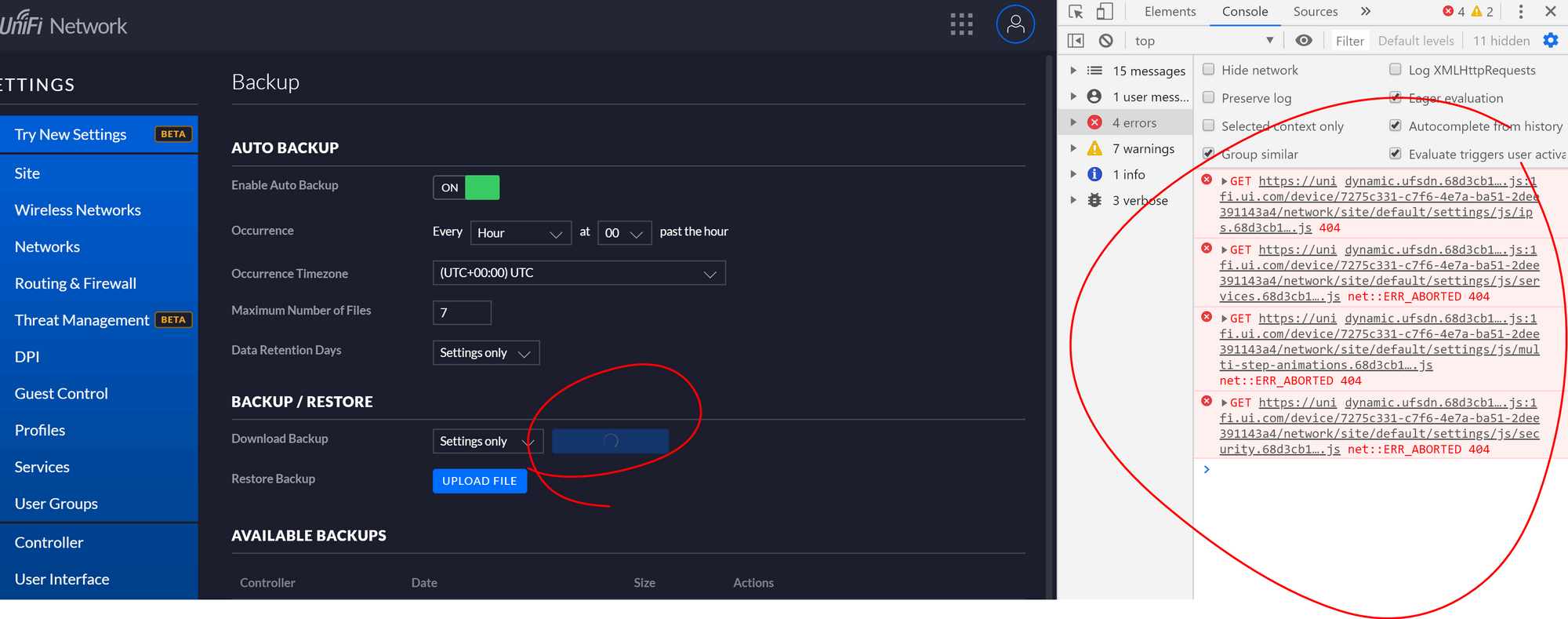Click the clear console icon

[x=1105, y=41]
